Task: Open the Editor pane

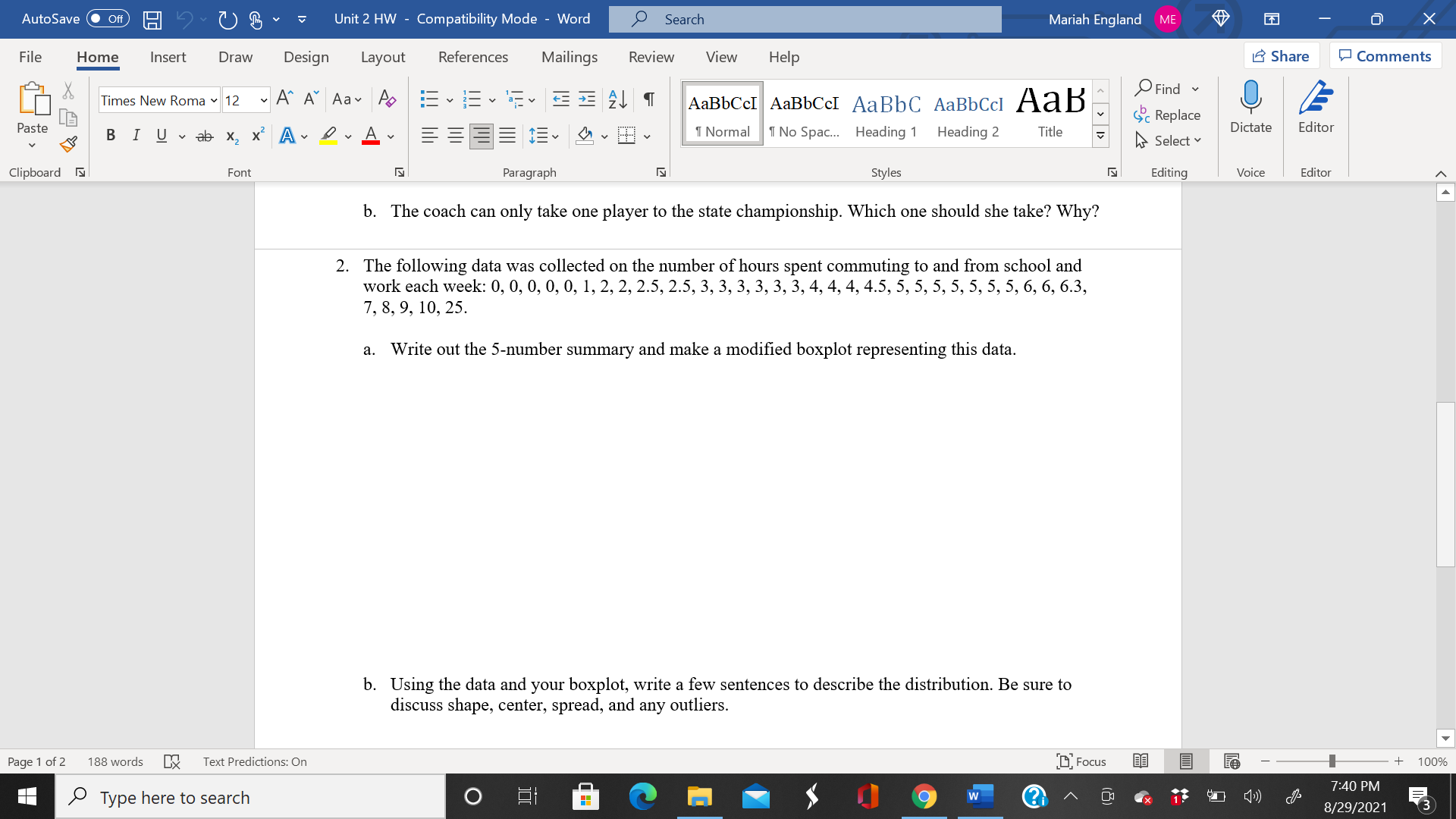Action: (x=1315, y=112)
